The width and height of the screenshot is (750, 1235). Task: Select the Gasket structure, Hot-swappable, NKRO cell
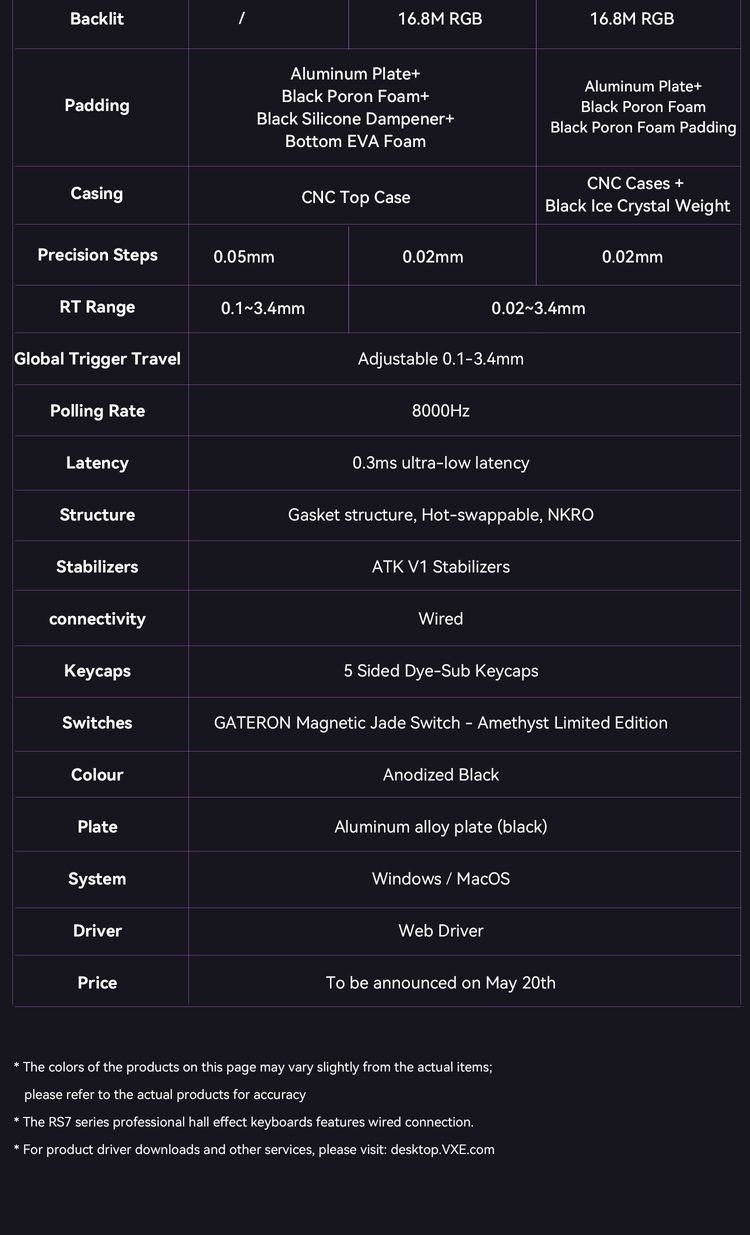(441, 515)
